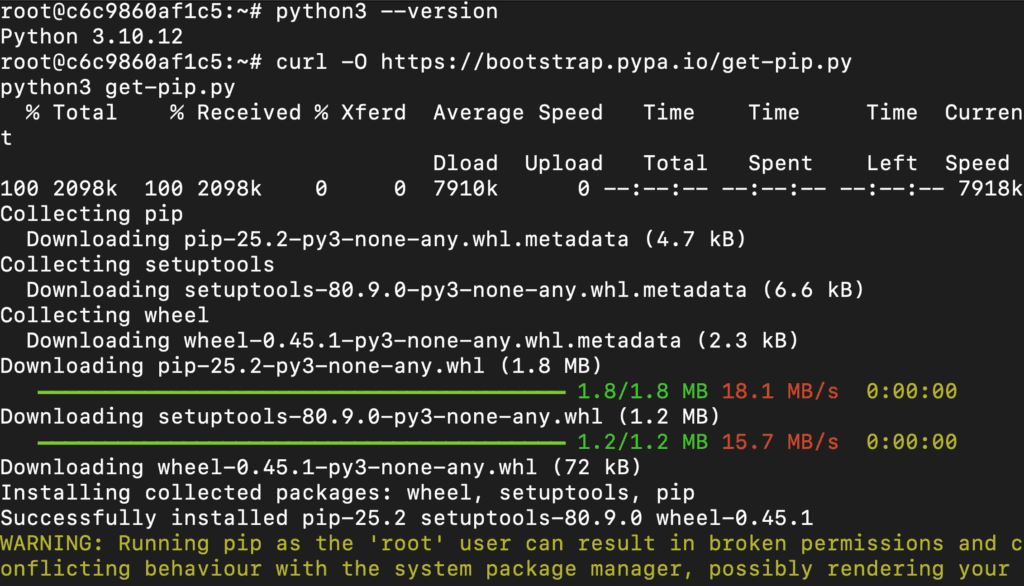Click the yellow WARNING root user message
The height and width of the screenshot is (586, 1024).
(x=512, y=556)
